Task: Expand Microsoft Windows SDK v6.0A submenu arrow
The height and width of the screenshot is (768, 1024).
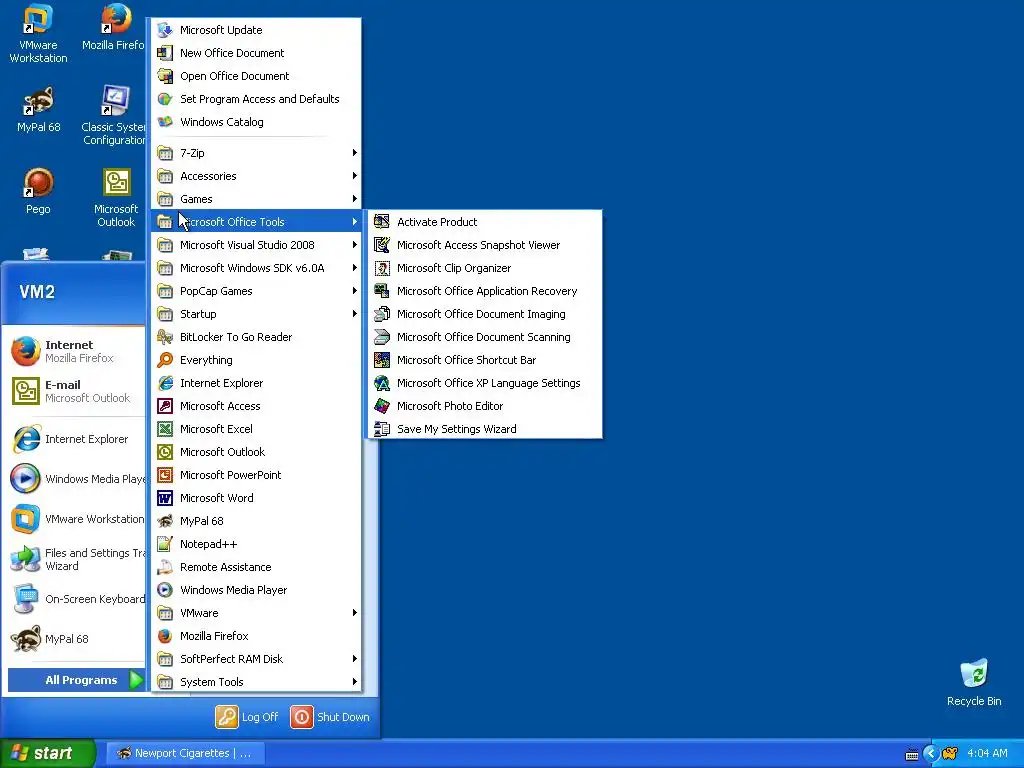Action: [355, 268]
